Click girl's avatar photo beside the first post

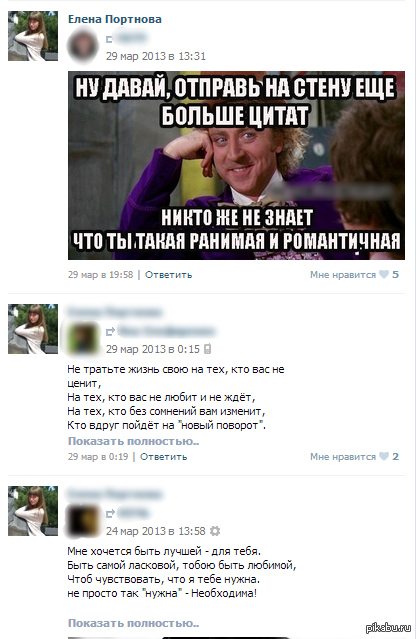33,36
